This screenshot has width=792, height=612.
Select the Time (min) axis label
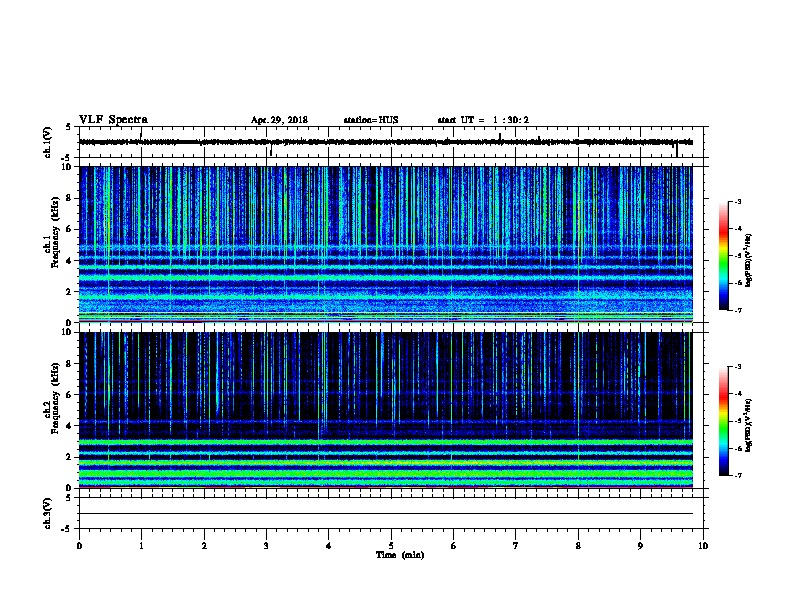400,555
